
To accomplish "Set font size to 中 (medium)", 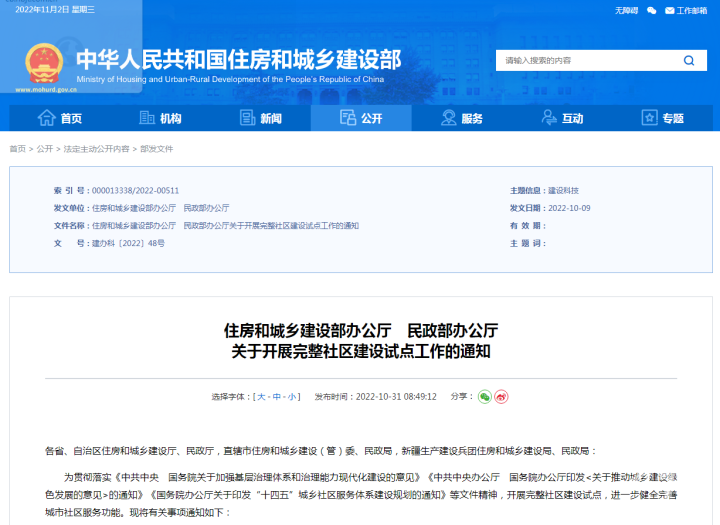I will (277, 397).
